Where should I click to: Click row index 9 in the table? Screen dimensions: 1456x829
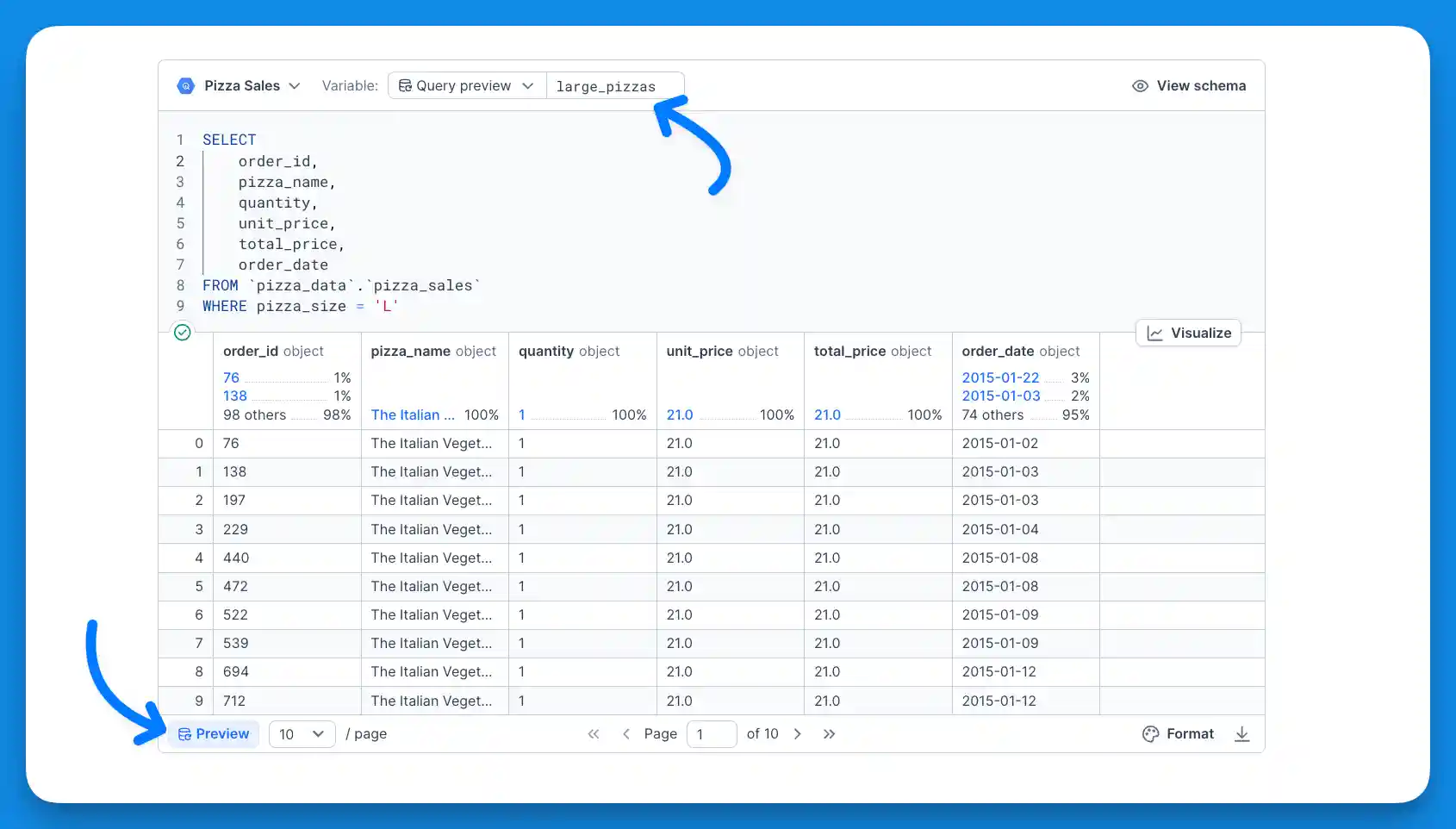point(199,701)
